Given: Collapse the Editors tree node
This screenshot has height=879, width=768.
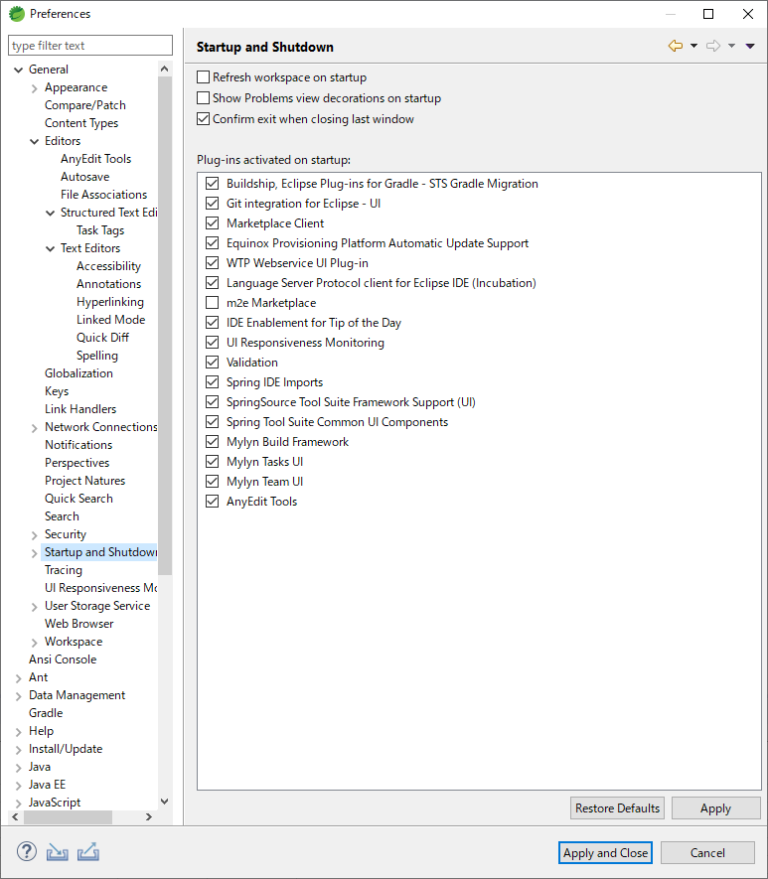Looking at the screenshot, I should pyautogui.click(x=34, y=141).
